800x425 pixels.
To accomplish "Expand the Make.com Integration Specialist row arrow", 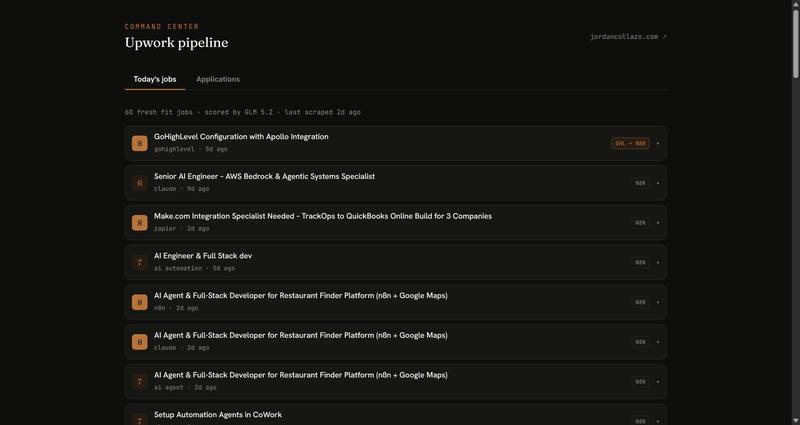I will click(658, 223).
